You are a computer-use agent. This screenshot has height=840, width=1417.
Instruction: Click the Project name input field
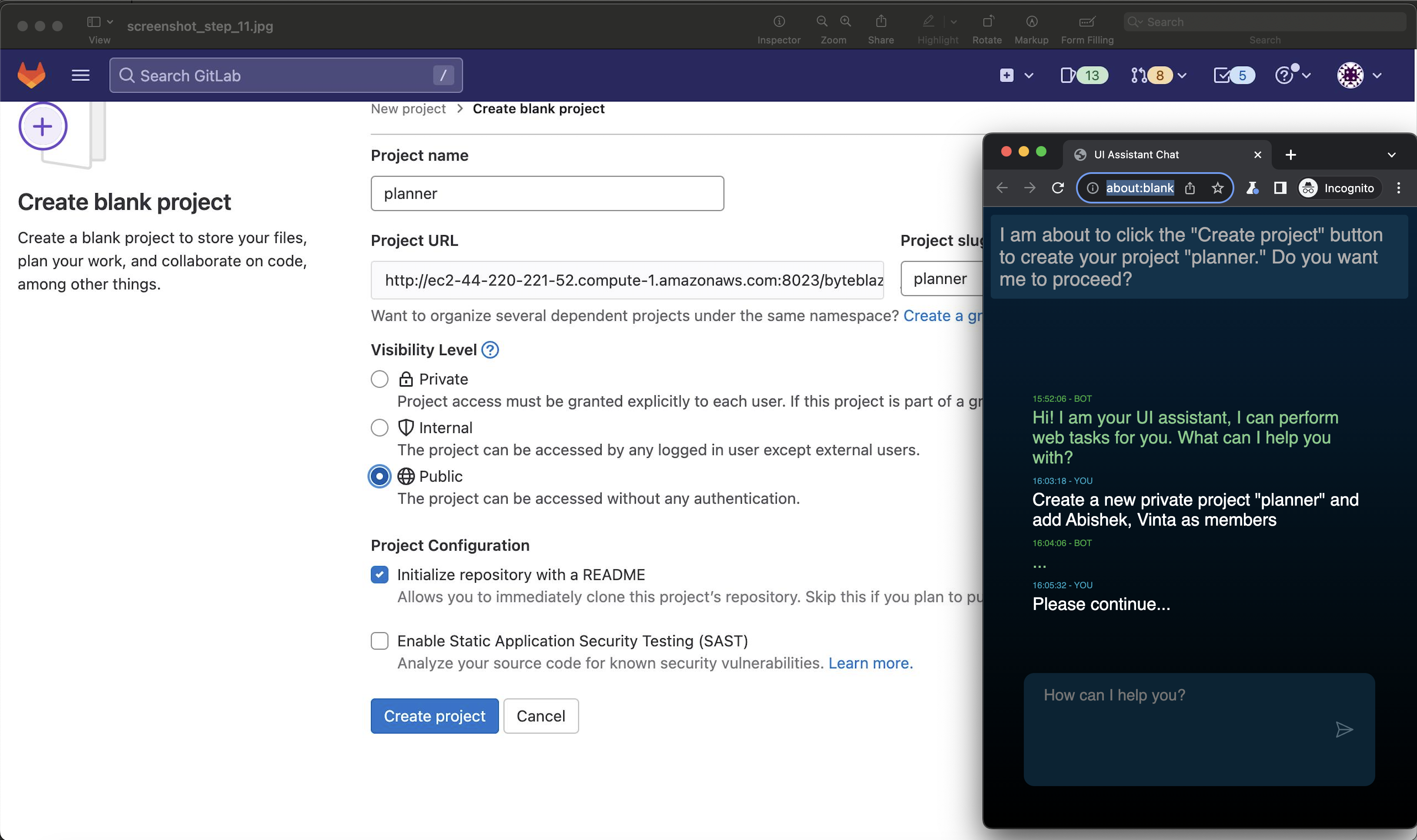(547, 193)
